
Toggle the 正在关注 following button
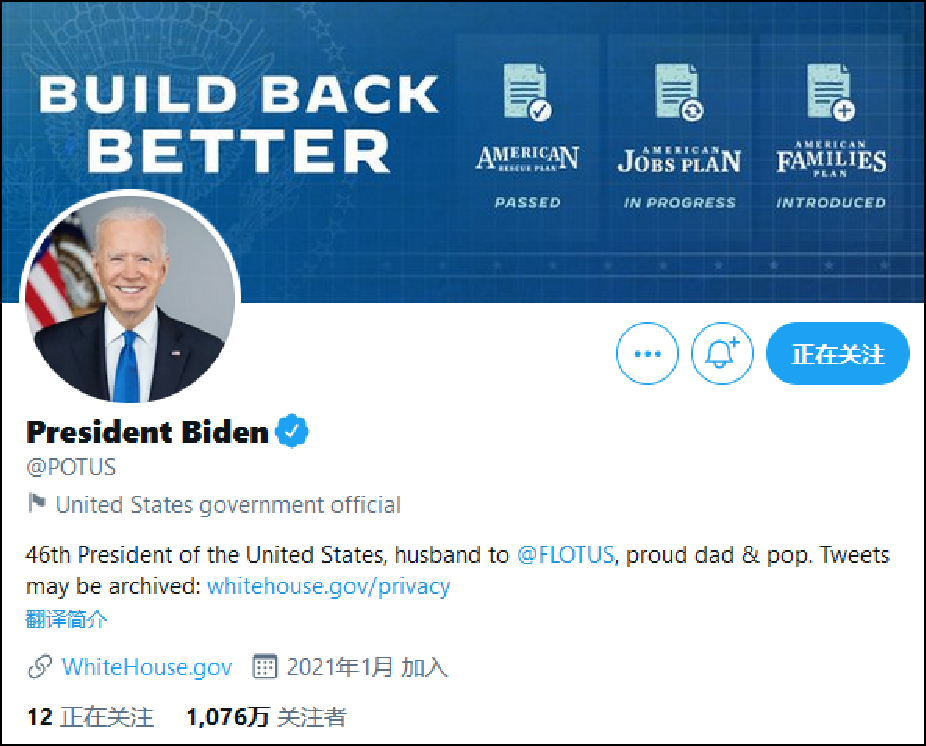(x=838, y=354)
